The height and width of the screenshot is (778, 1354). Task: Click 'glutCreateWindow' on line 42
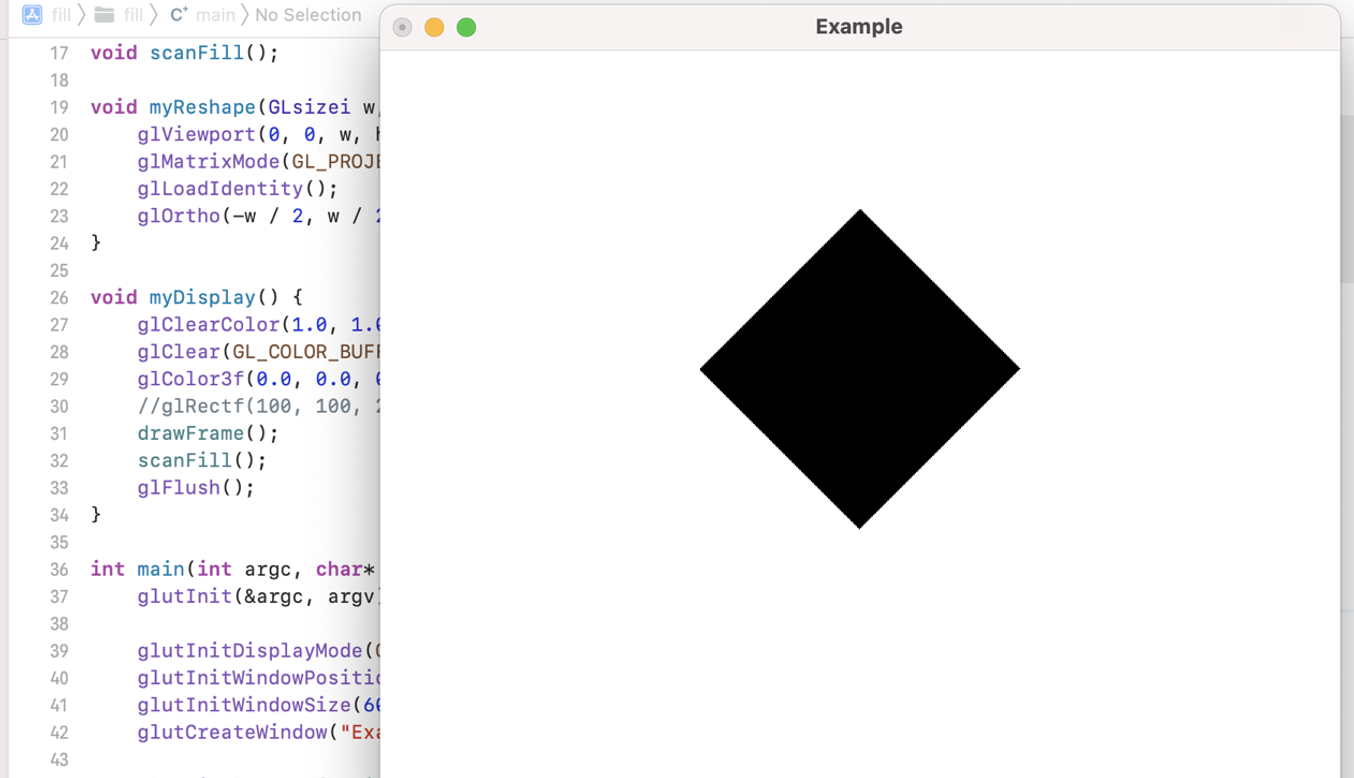[231, 732]
